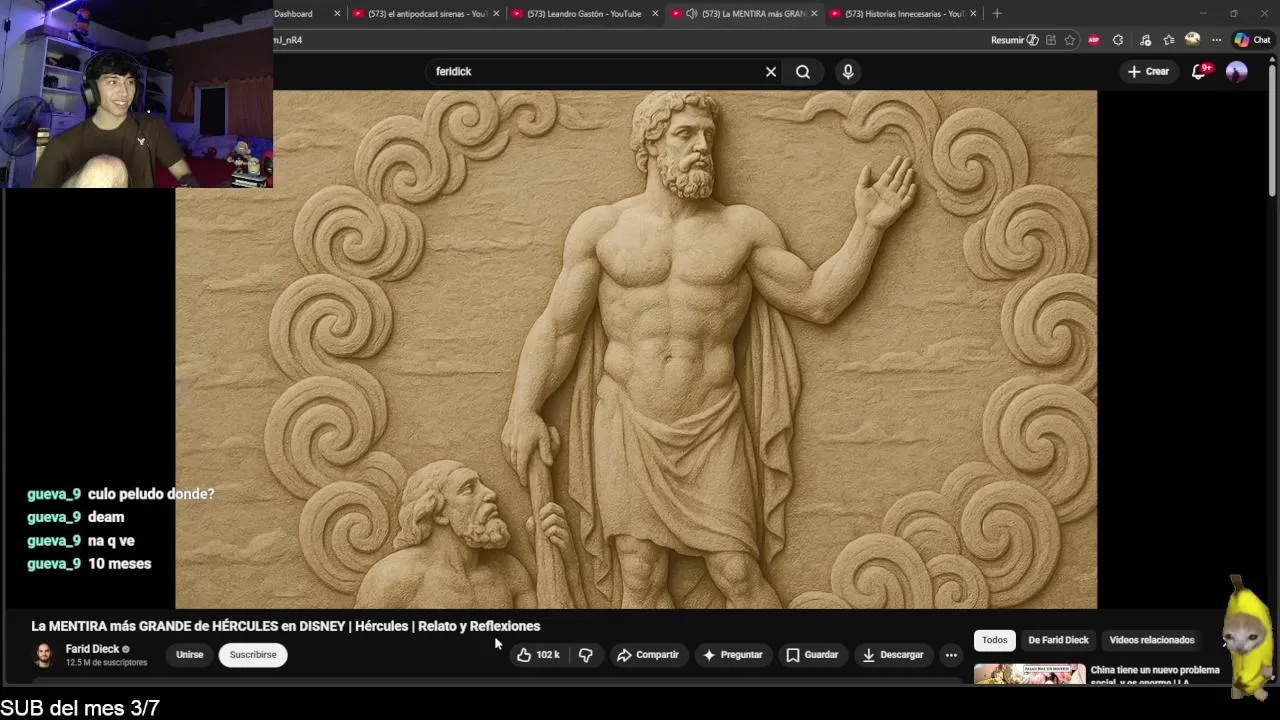Close the Leandro Gastón tab
The image size is (1280, 720).
(x=655, y=14)
